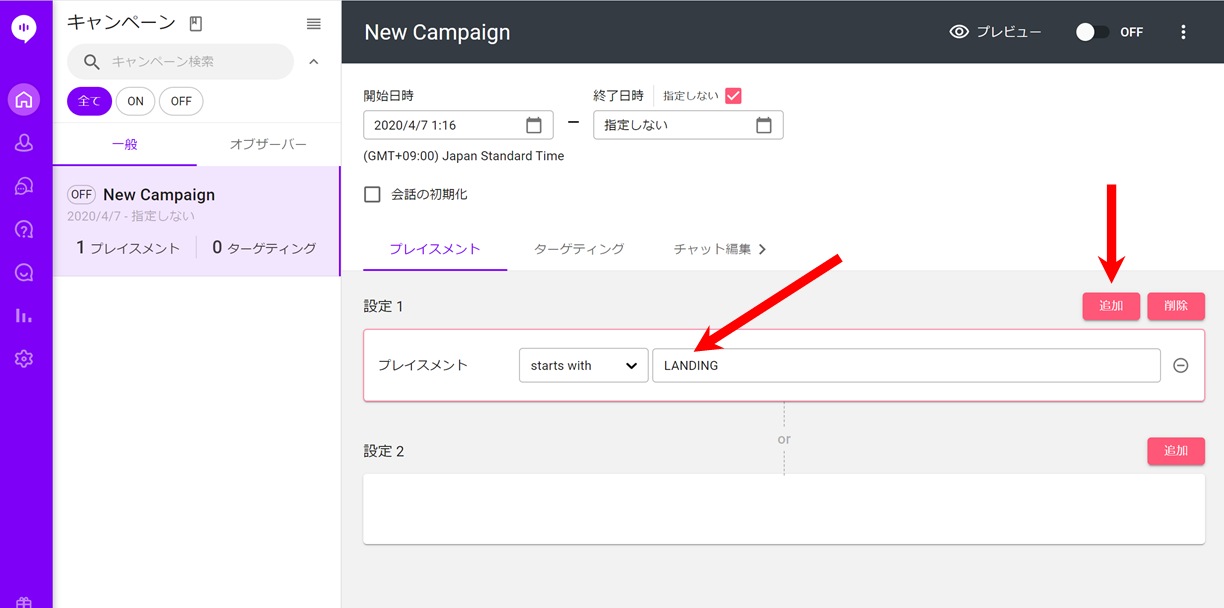Image resolution: width=1224 pixels, height=608 pixels.
Task: Click the 追加 button for 設定 1
Action: 1111,306
